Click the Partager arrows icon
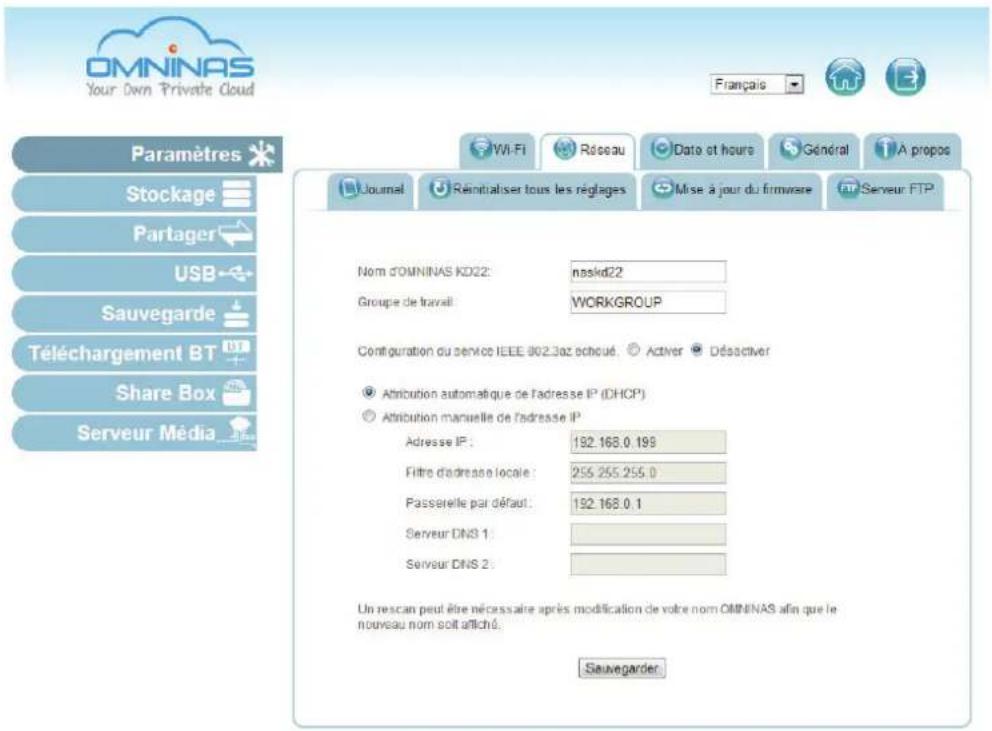Image resolution: width=992 pixels, height=731 pixels. (x=235, y=234)
